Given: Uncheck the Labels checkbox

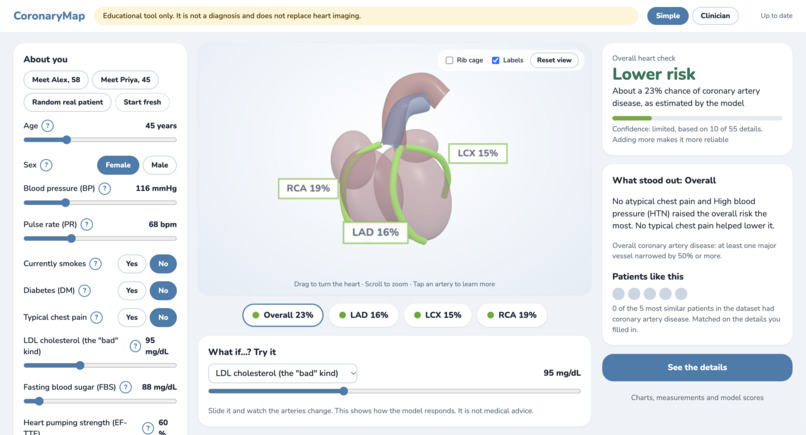Looking at the screenshot, I should tap(496, 60).
